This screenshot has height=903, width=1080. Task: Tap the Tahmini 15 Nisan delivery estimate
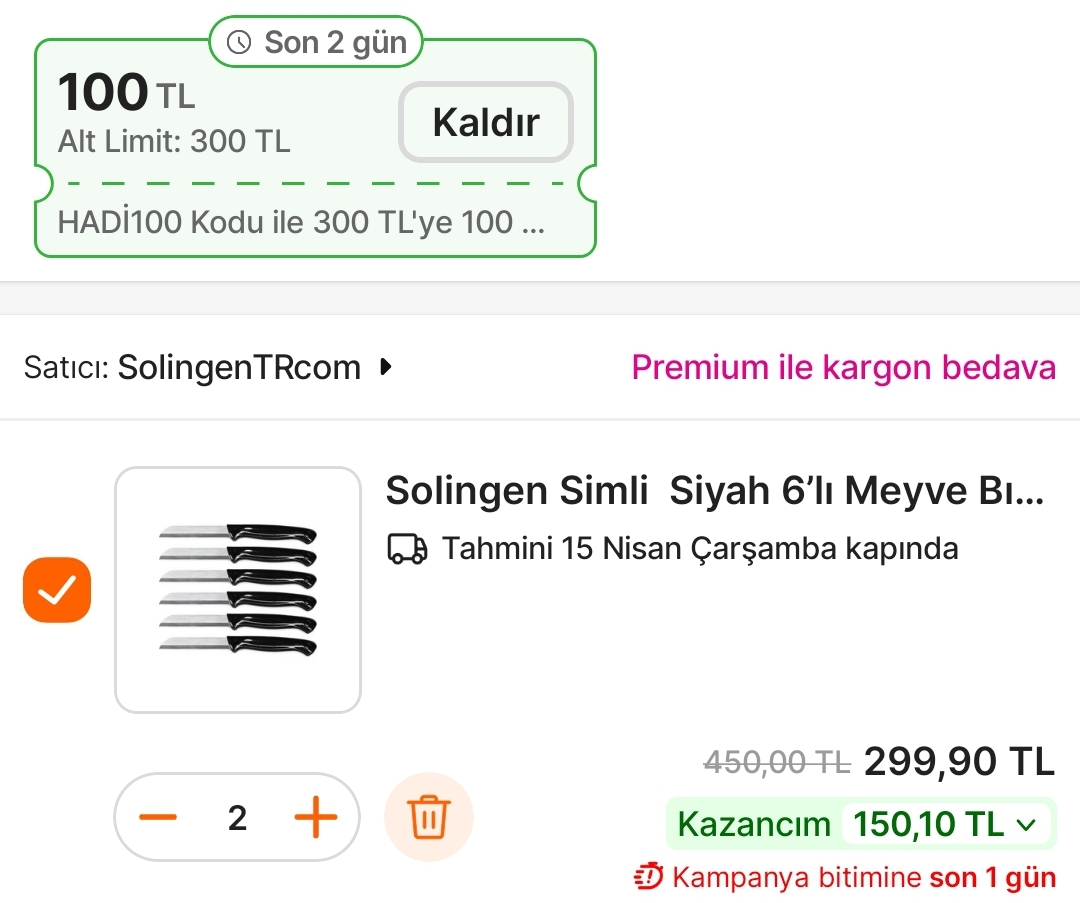pyautogui.click(x=700, y=549)
